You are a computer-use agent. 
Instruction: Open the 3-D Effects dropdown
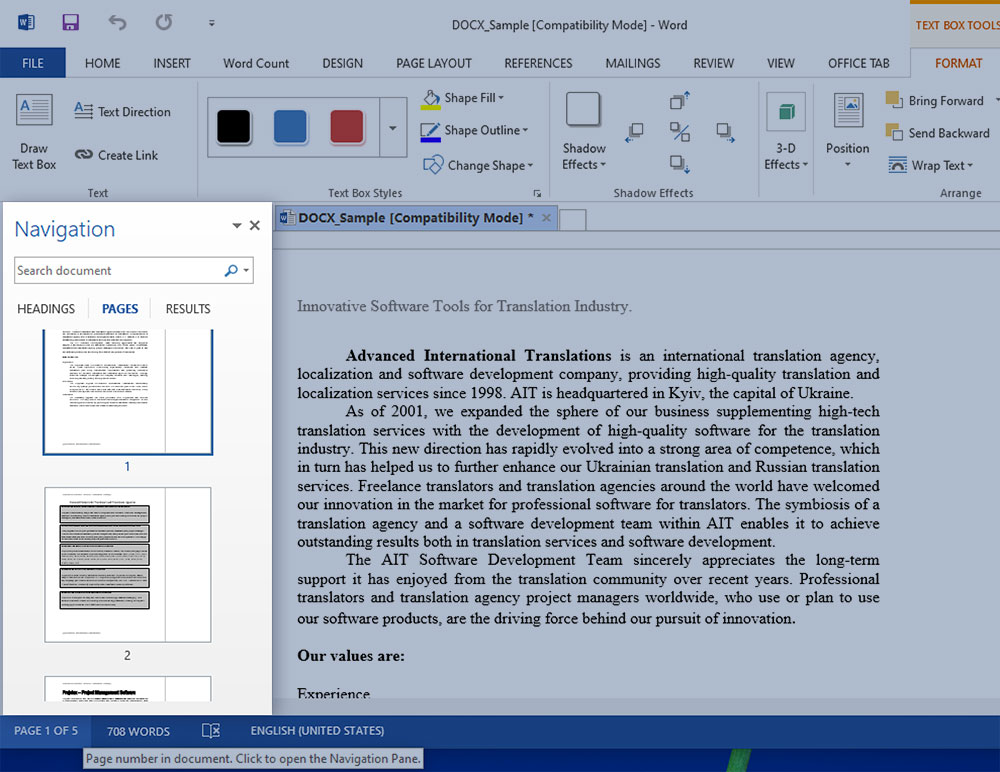coord(786,131)
